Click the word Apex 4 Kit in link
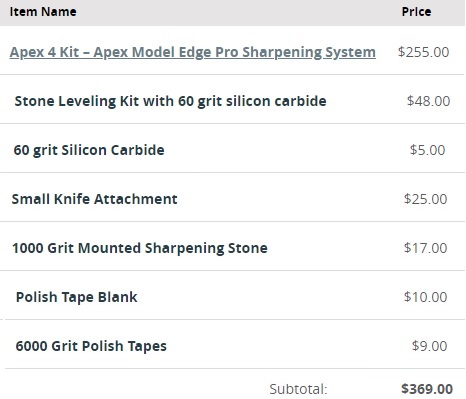 (44, 52)
